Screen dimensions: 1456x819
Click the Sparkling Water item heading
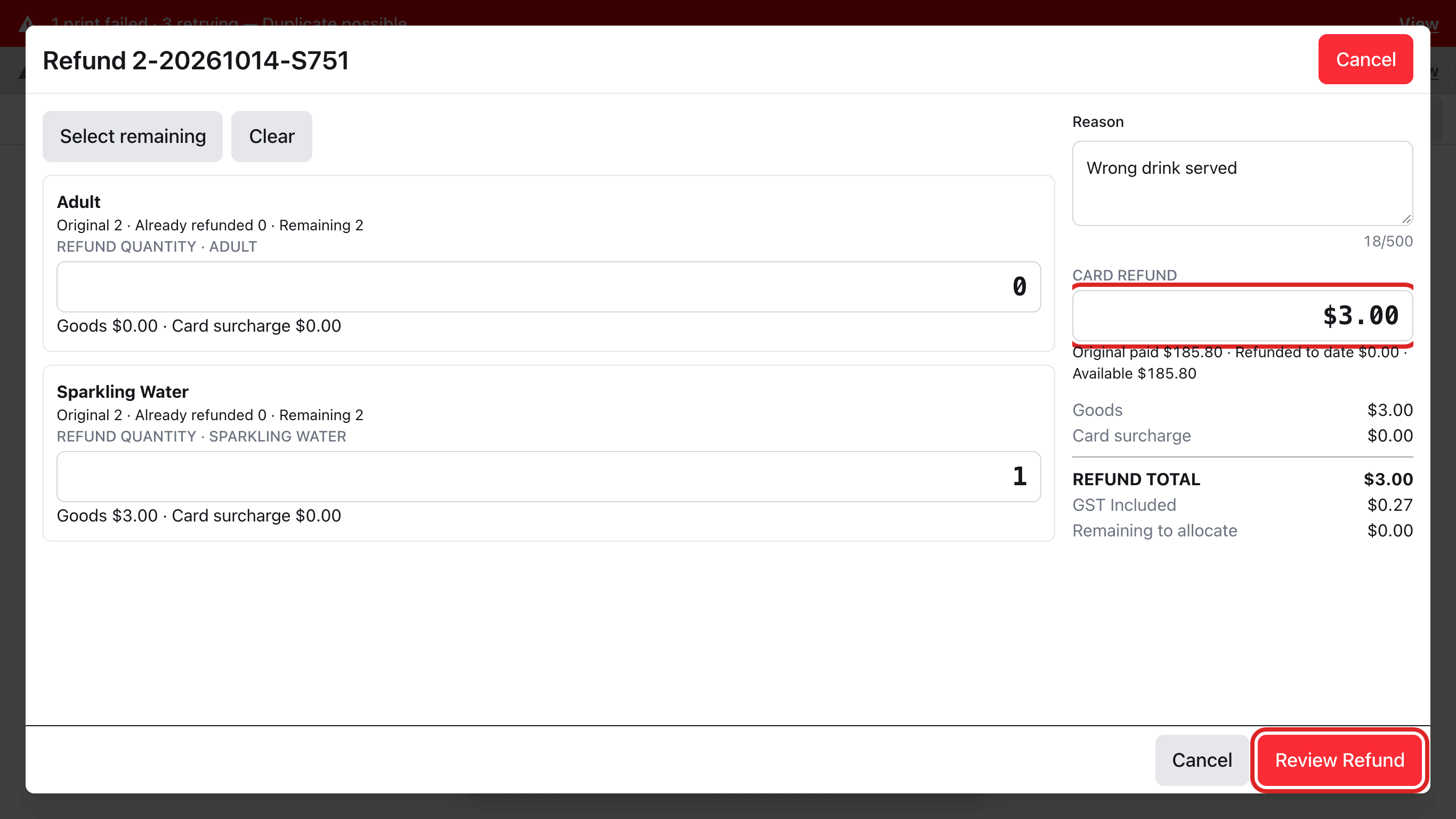pyautogui.click(x=123, y=391)
